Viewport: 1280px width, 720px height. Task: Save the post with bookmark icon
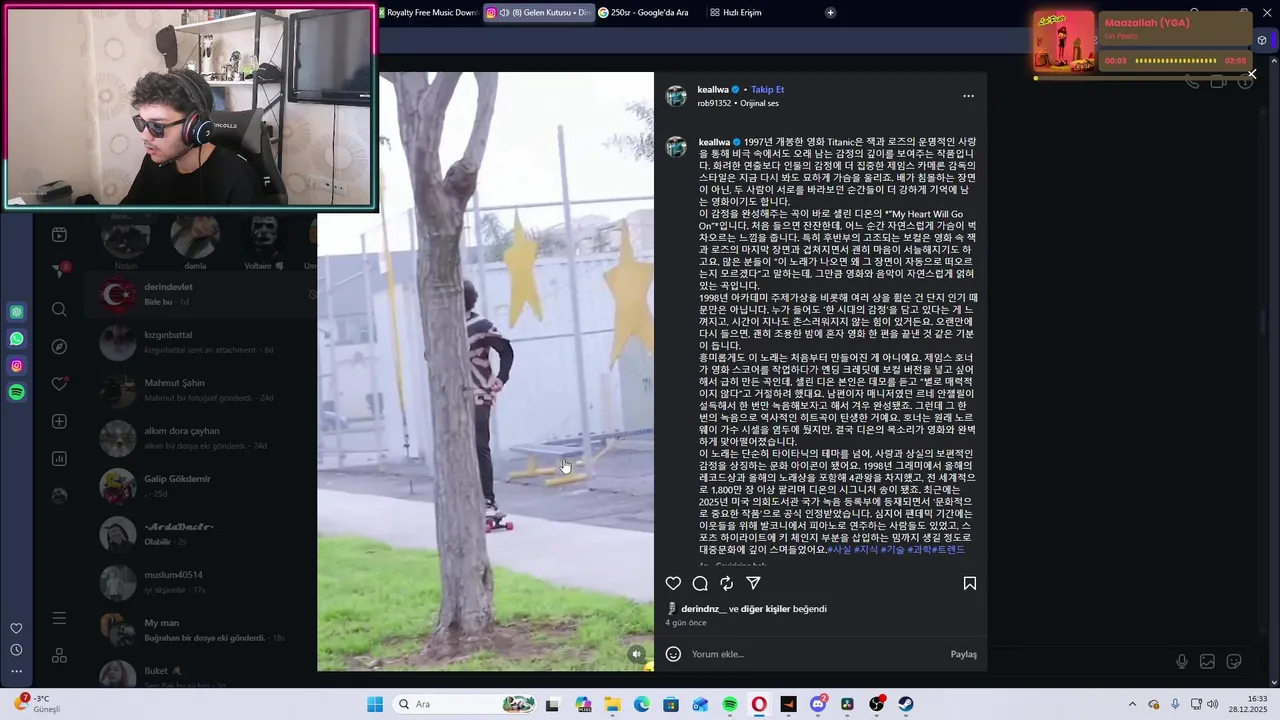click(970, 584)
